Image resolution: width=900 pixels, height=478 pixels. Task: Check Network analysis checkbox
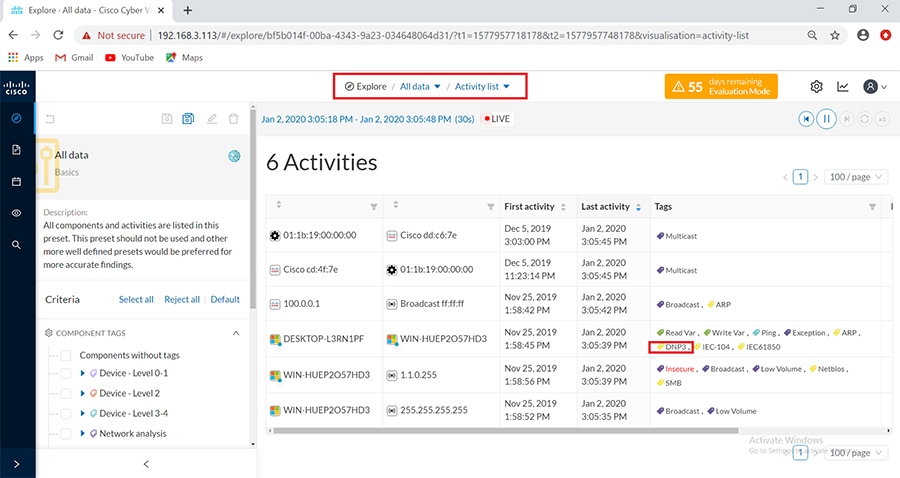(x=66, y=434)
